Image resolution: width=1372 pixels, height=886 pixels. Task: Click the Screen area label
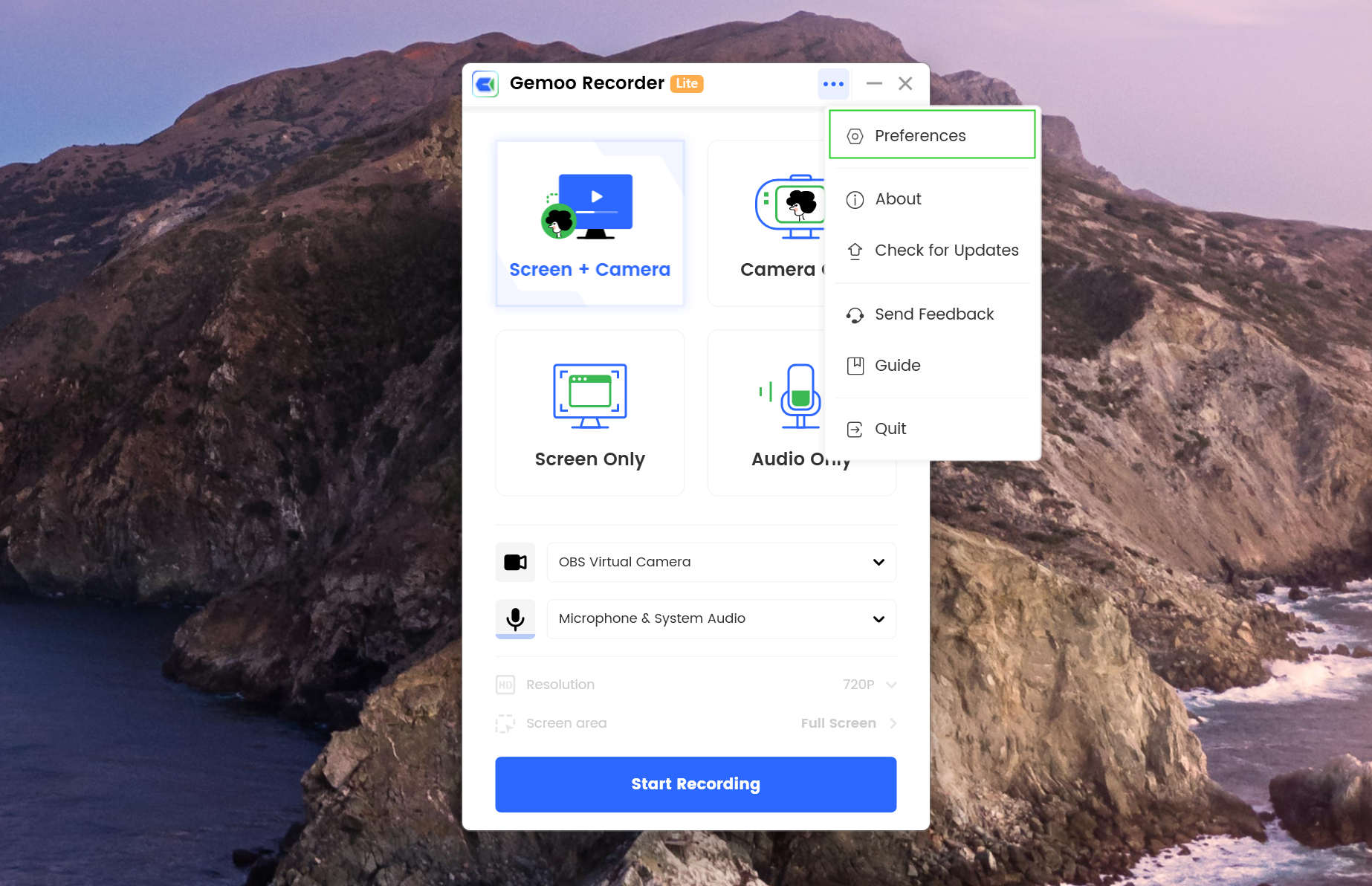(566, 723)
